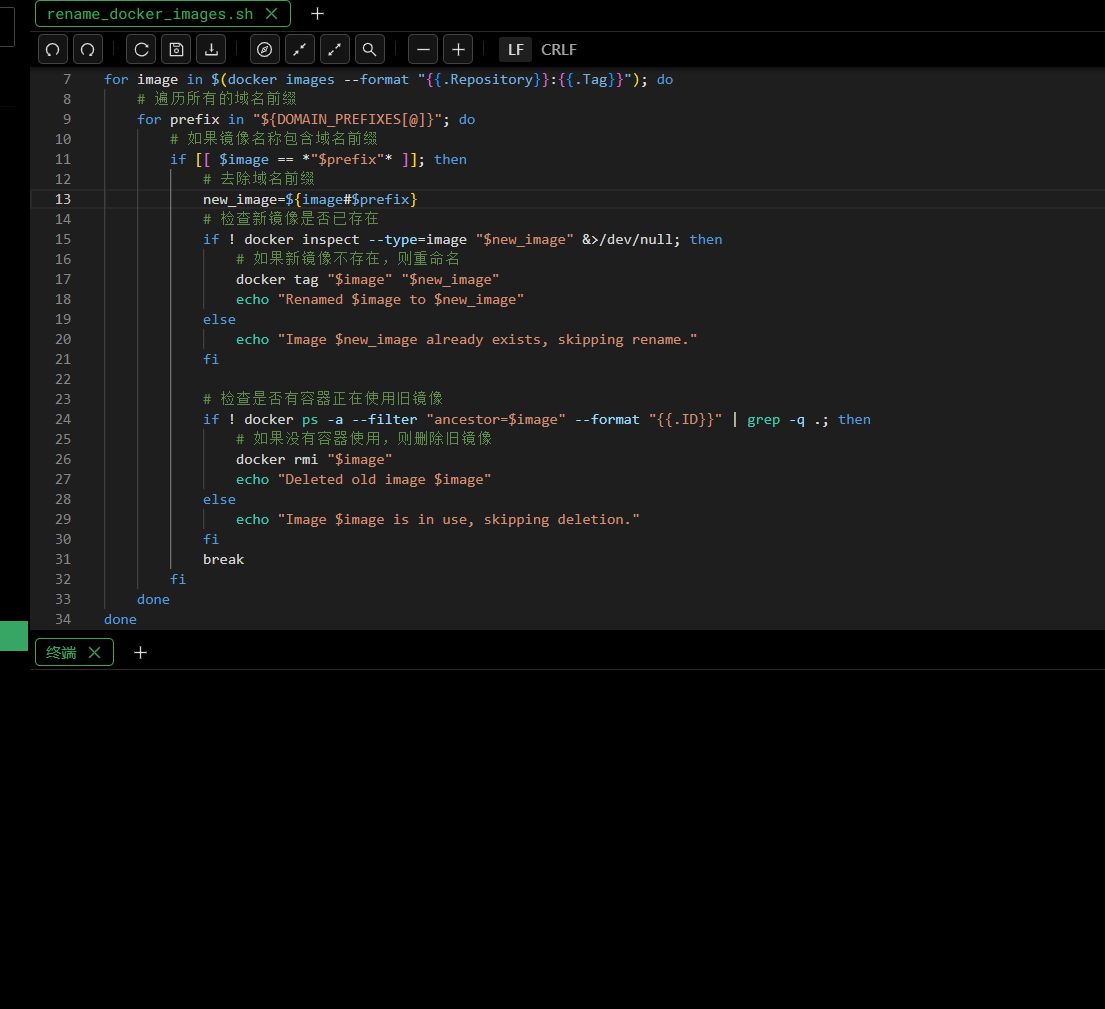
Task: Switch line endings to CRLF
Action: (x=559, y=49)
